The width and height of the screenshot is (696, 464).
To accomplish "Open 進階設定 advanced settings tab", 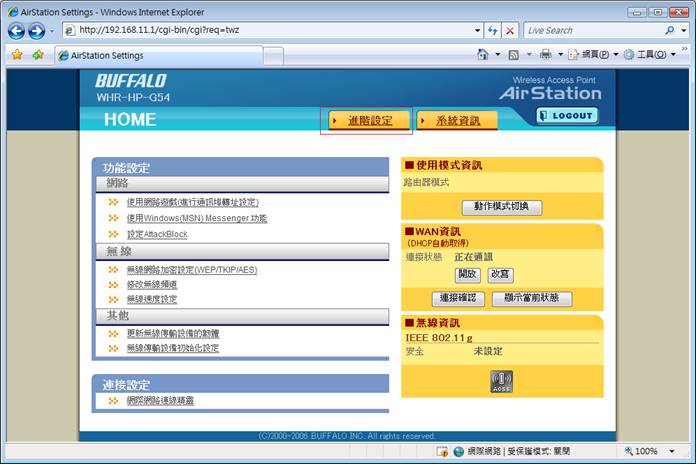I will coord(369,121).
